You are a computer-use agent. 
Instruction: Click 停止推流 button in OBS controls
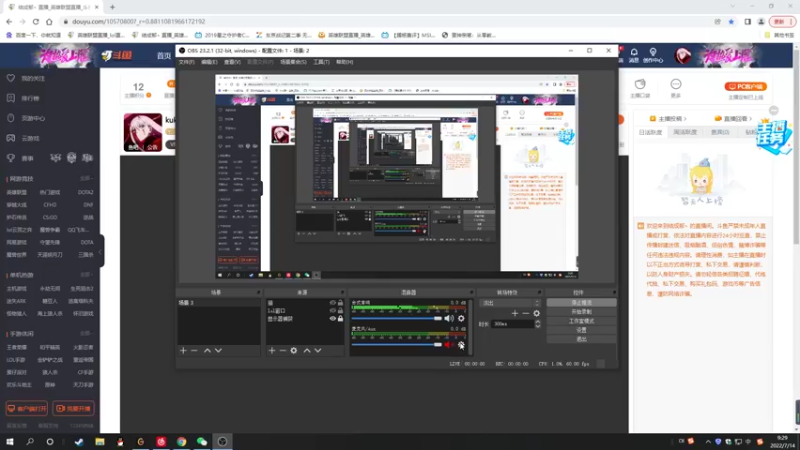click(x=581, y=303)
